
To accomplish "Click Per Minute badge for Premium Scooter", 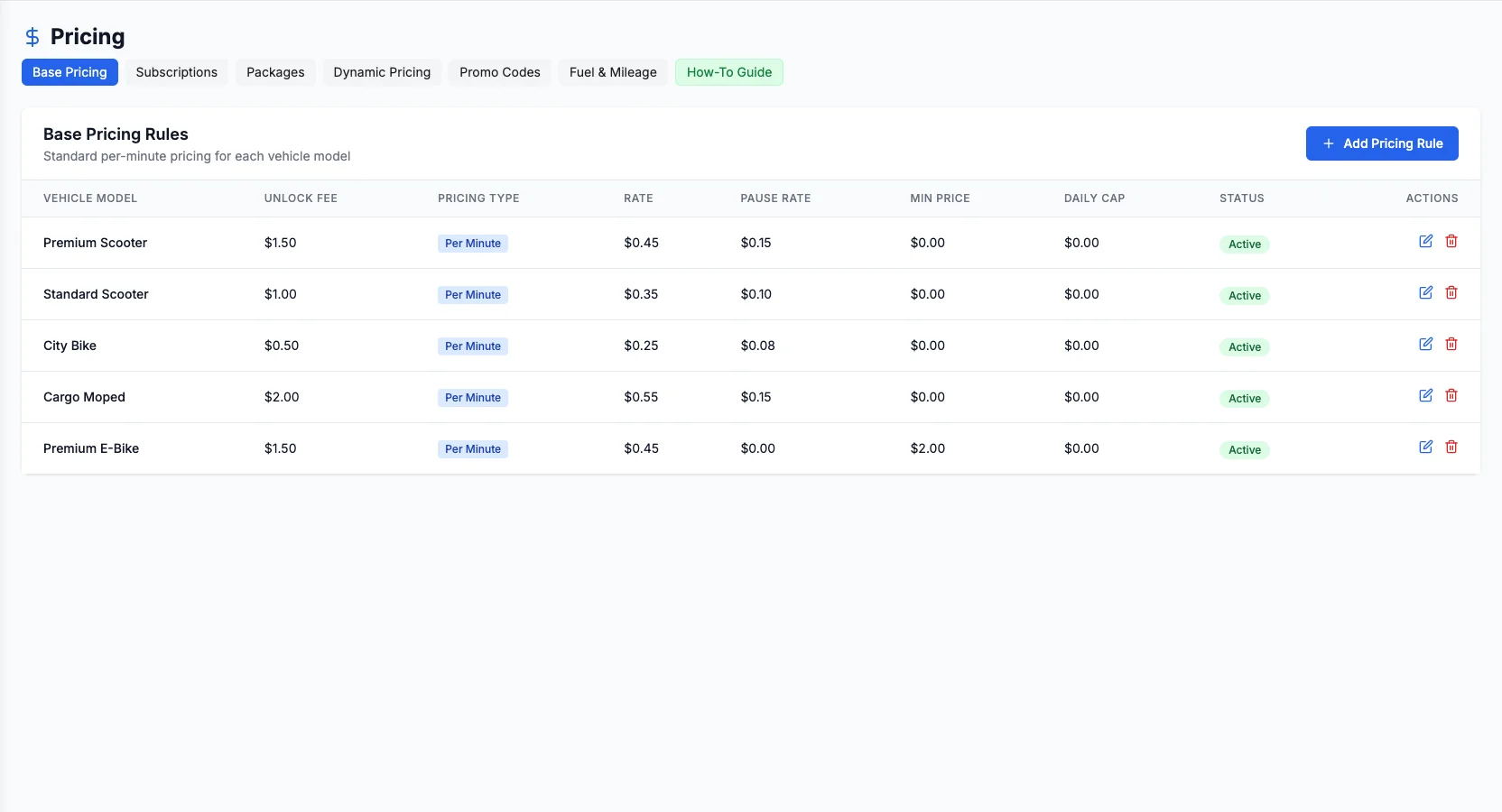I will pos(473,244).
